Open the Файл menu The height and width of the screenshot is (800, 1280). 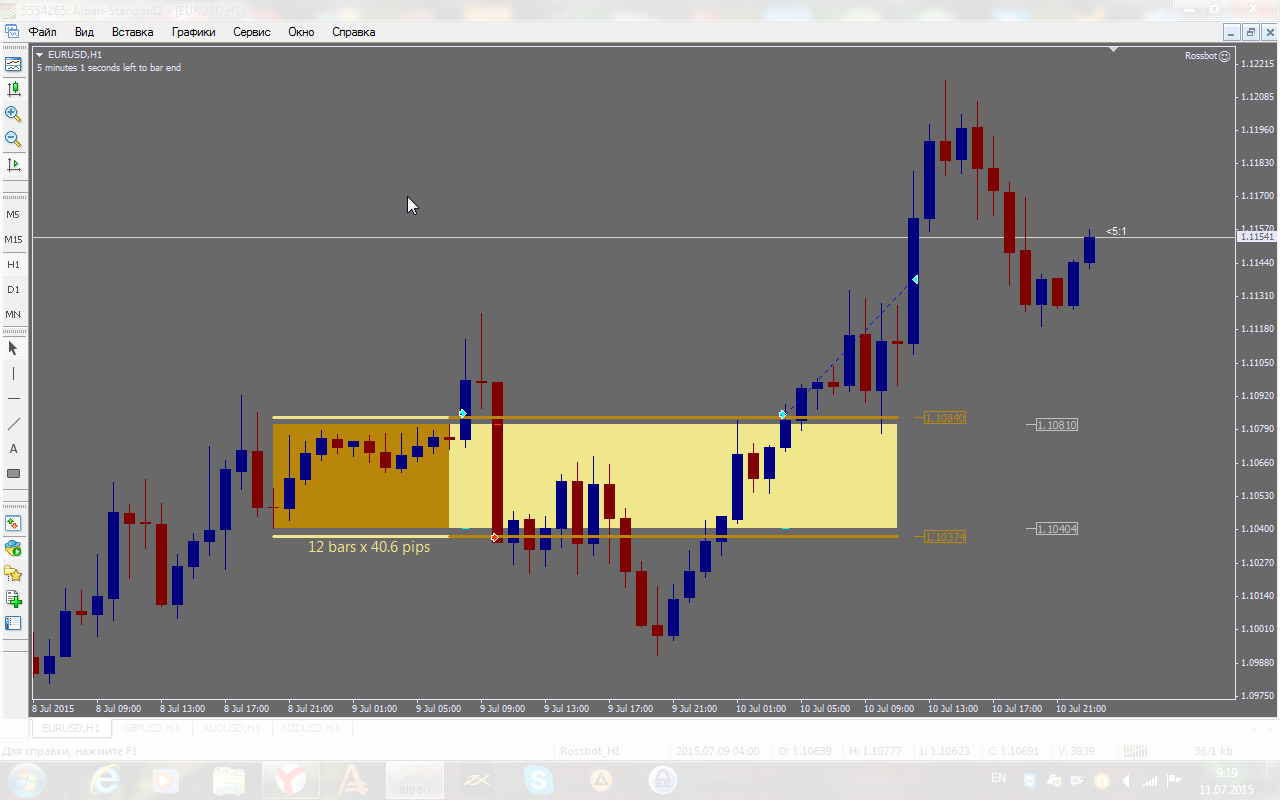(43, 32)
